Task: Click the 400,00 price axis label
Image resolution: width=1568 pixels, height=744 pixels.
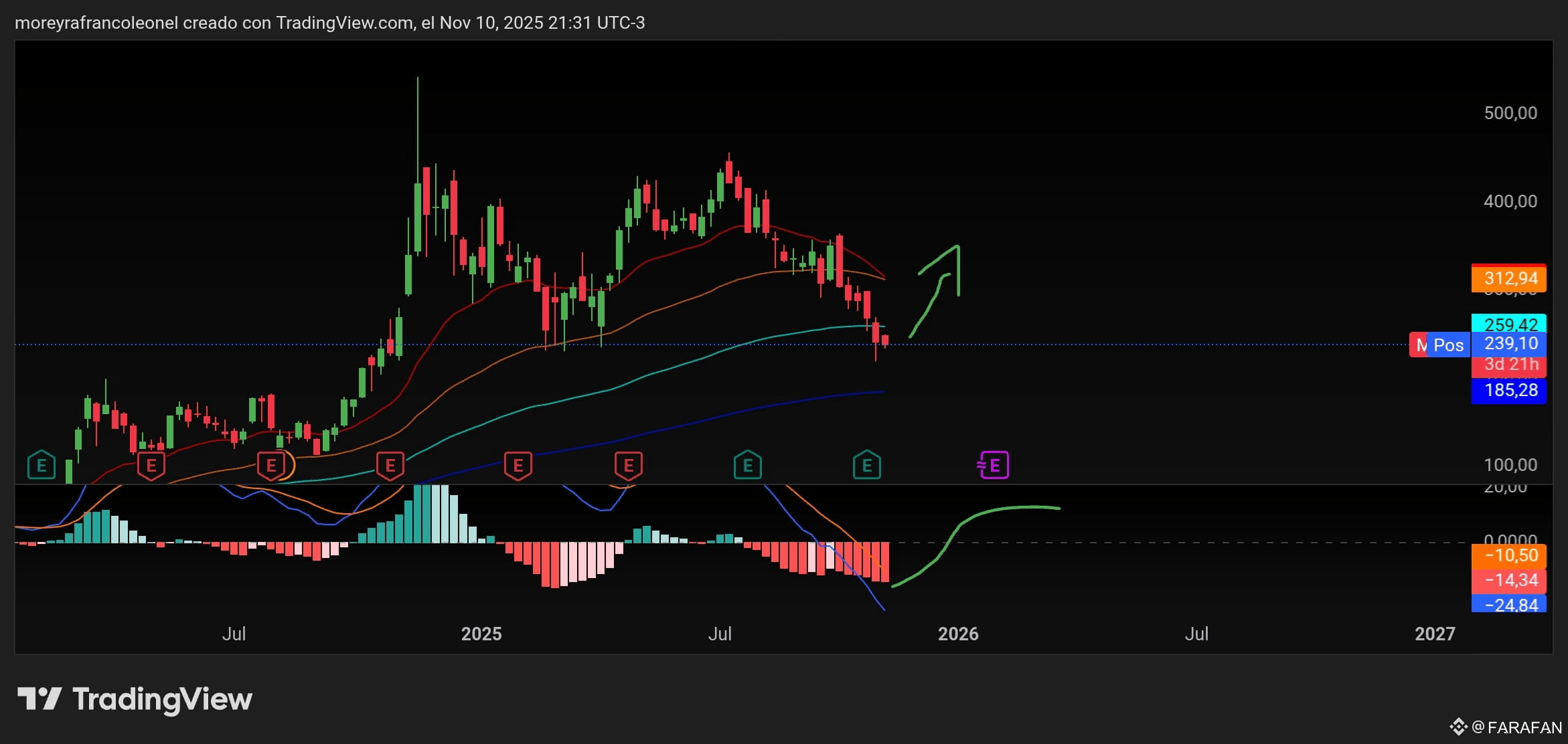Action: [1510, 201]
